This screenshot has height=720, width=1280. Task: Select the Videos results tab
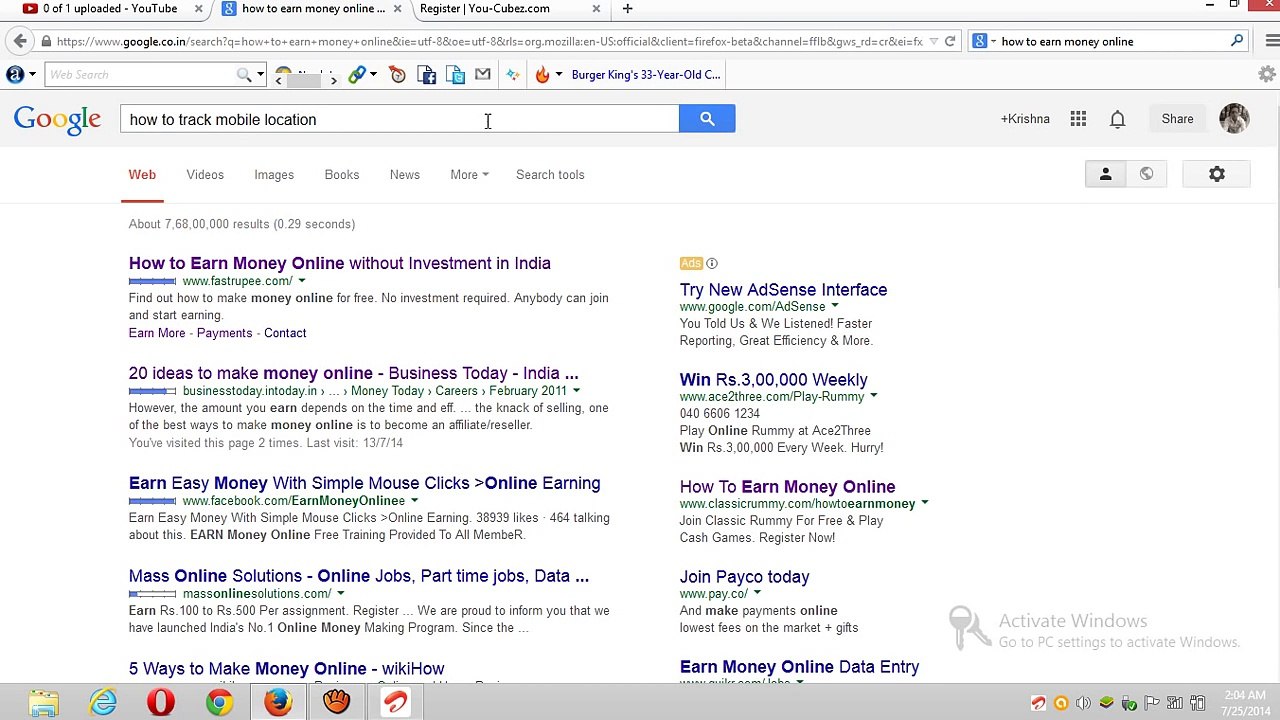(x=205, y=175)
